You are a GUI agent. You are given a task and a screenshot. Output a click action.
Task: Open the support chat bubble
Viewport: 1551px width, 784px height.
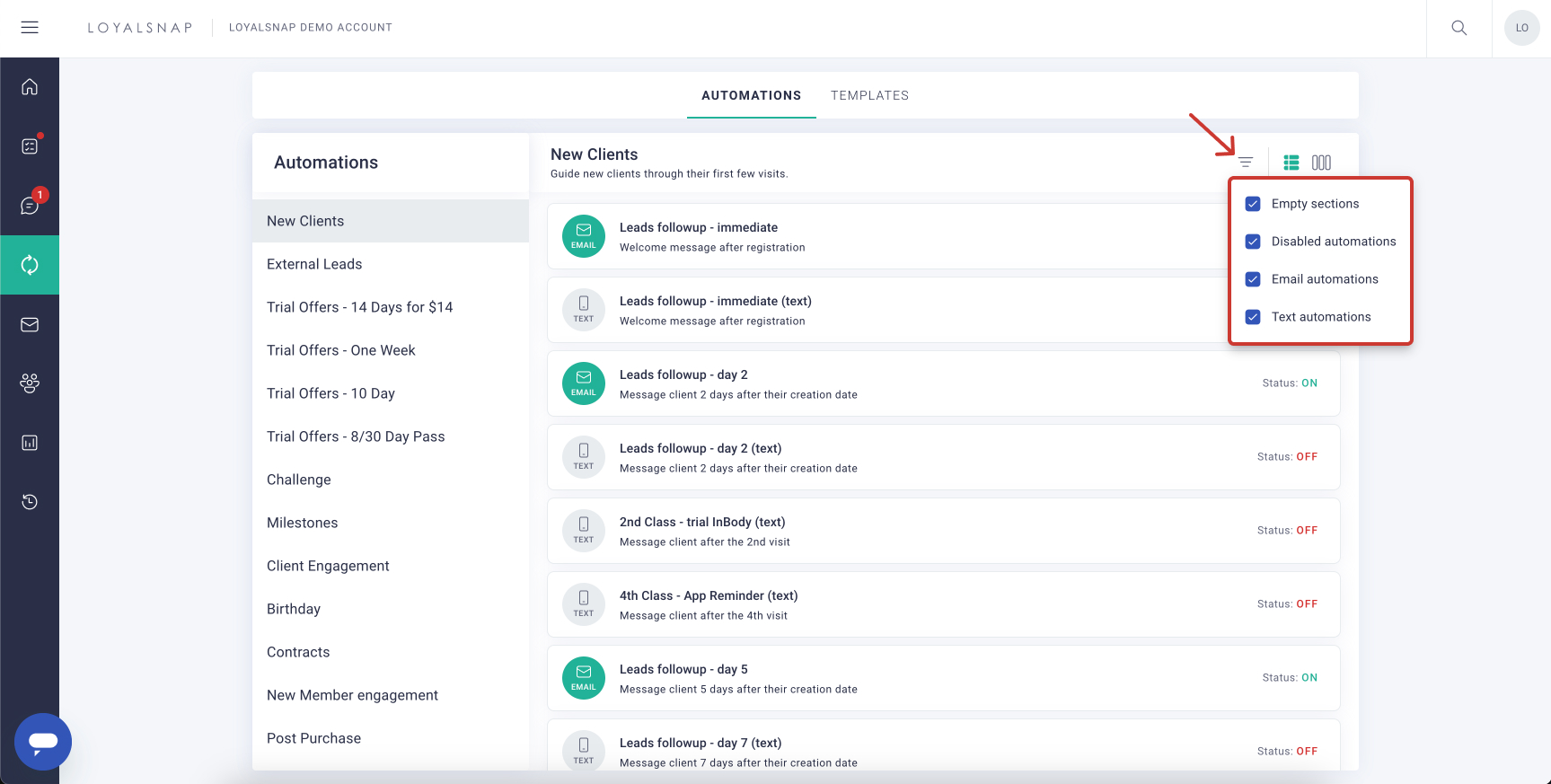pyautogui.click(x=43, y=741)
